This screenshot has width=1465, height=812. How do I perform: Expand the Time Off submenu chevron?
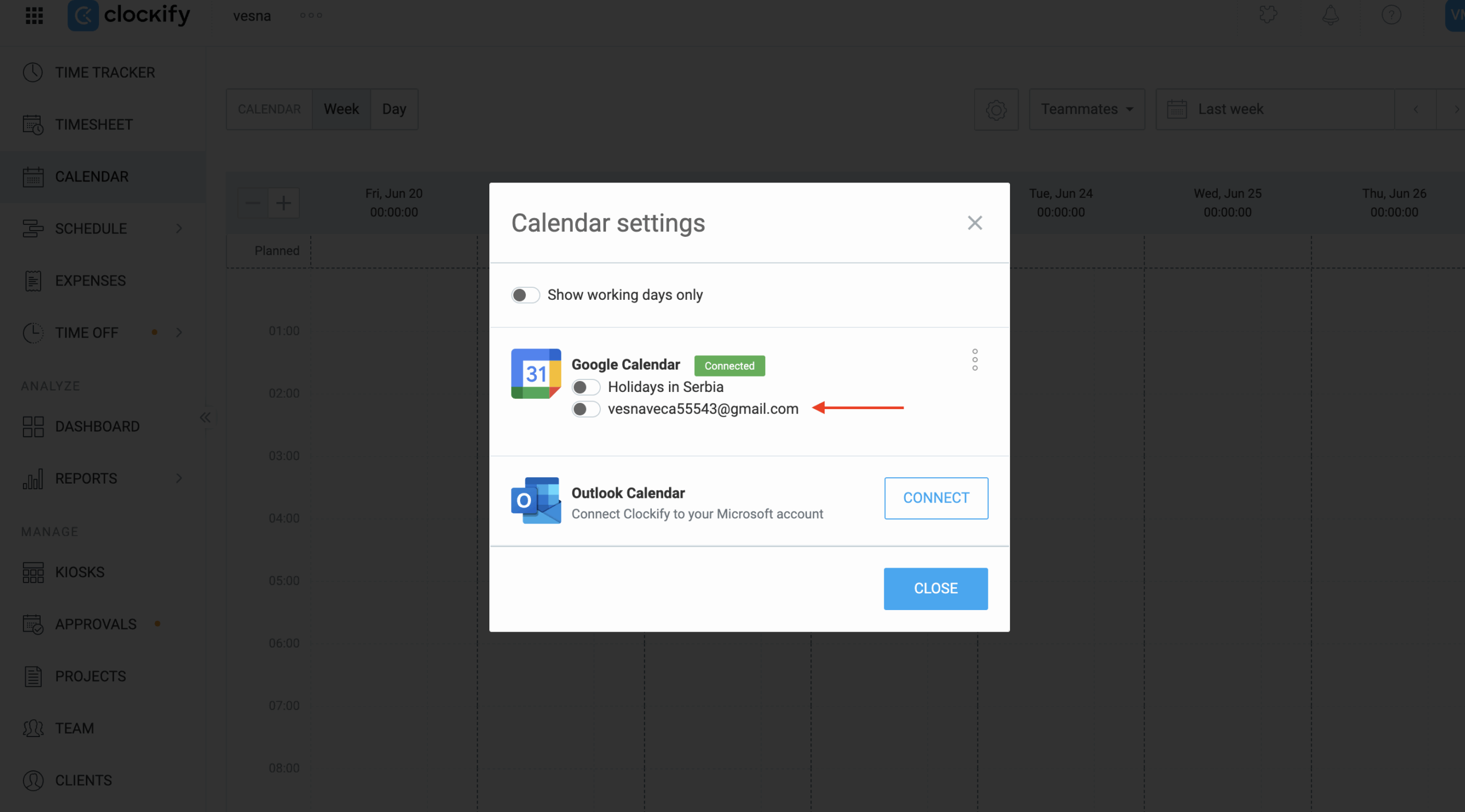[179, 332]
